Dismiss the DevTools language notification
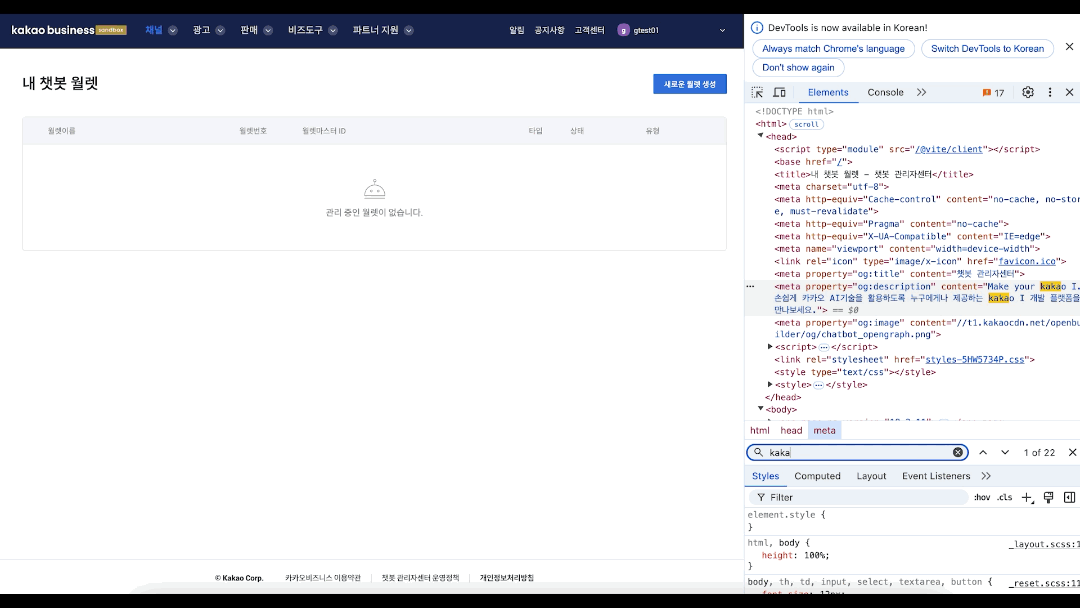The image size is (1080, 608). click(1069, 47)
